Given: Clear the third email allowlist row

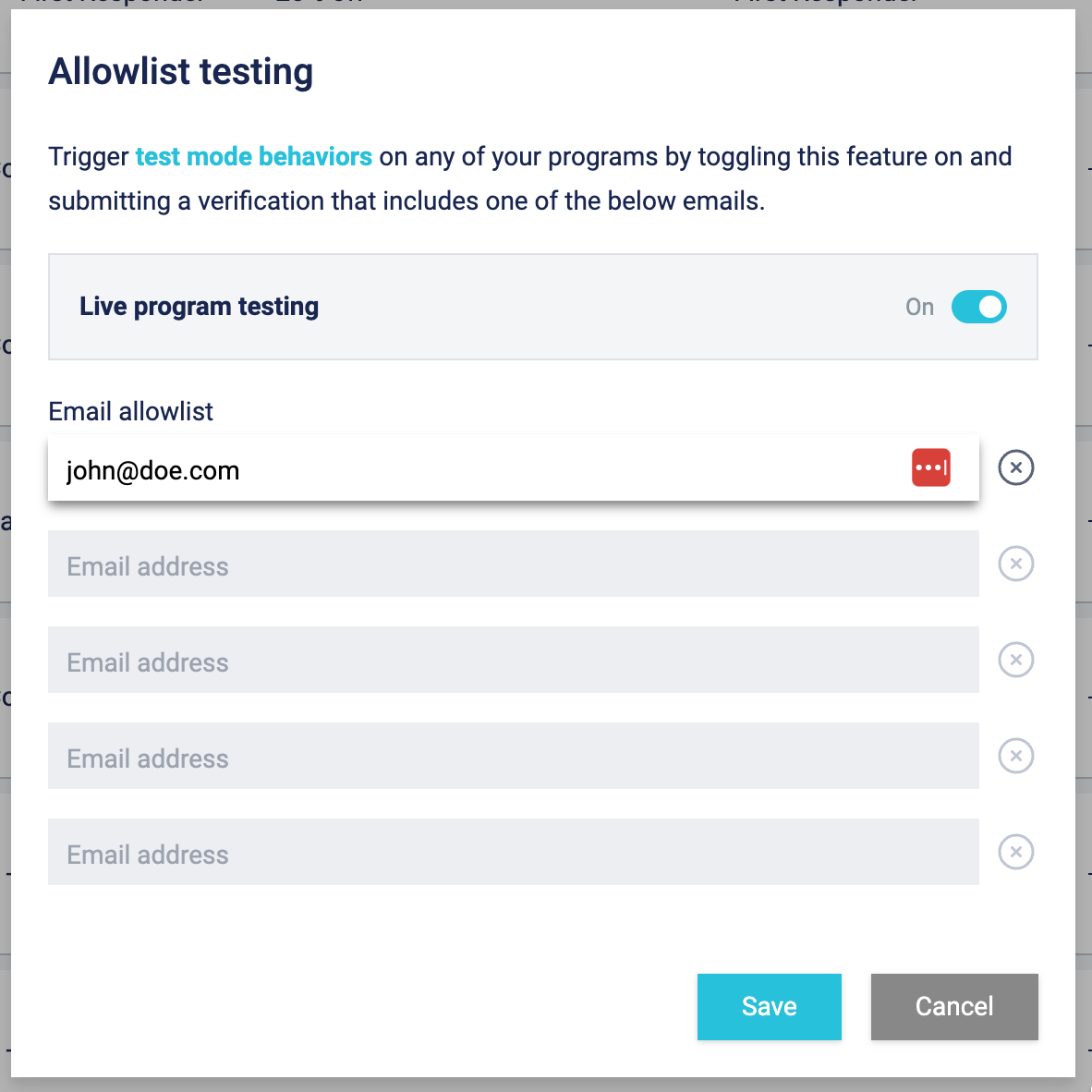Looking at the screenshot, I should pyautogui.click(x=1015, y=660).
